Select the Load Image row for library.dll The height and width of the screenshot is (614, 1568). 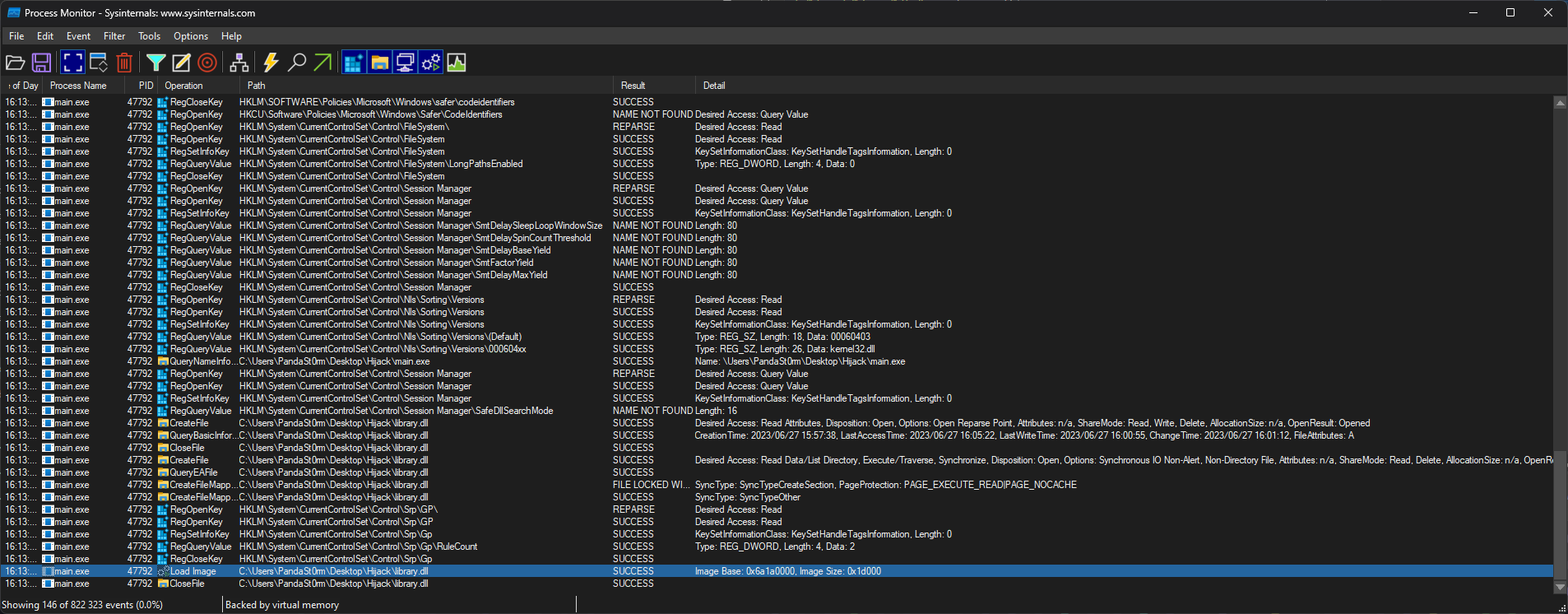point(777,571)
